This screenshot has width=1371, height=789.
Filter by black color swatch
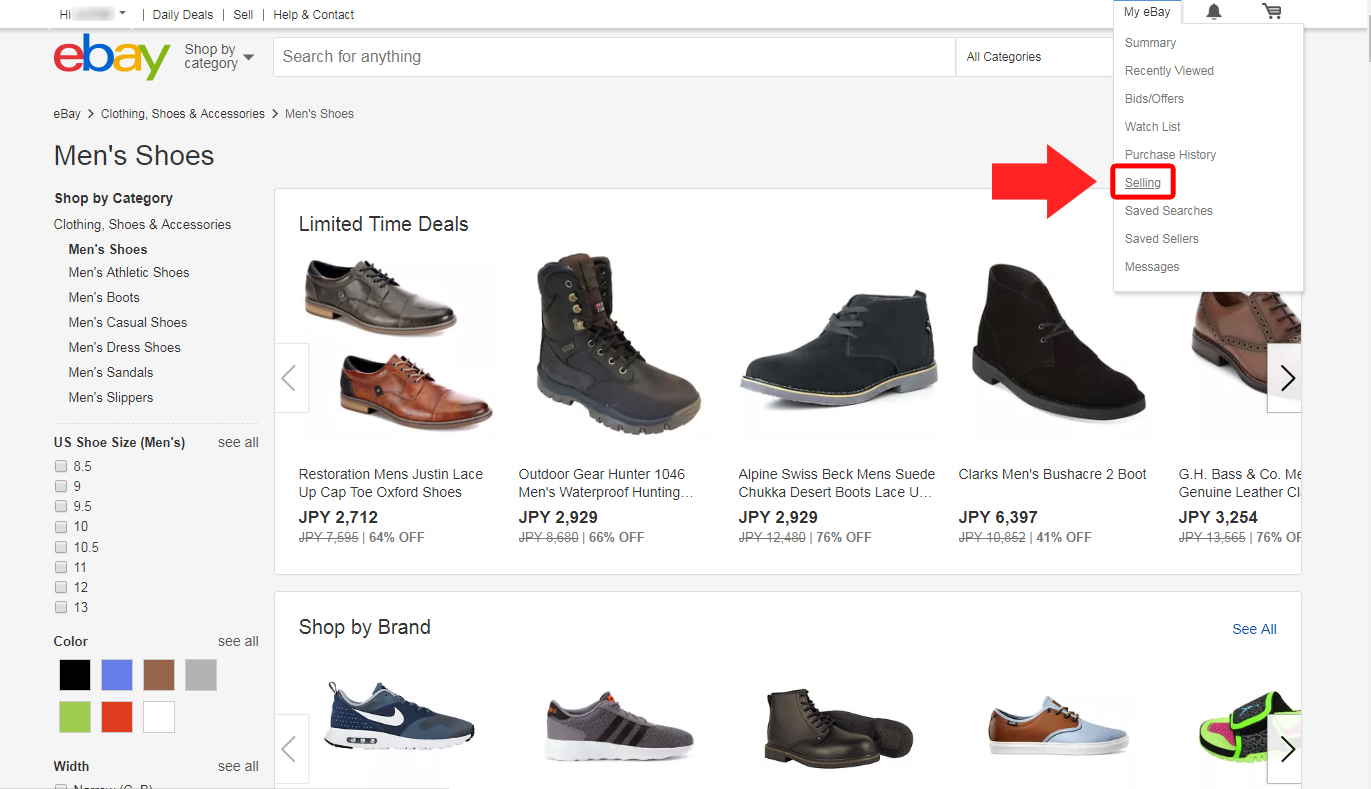[x=74, y=675]
